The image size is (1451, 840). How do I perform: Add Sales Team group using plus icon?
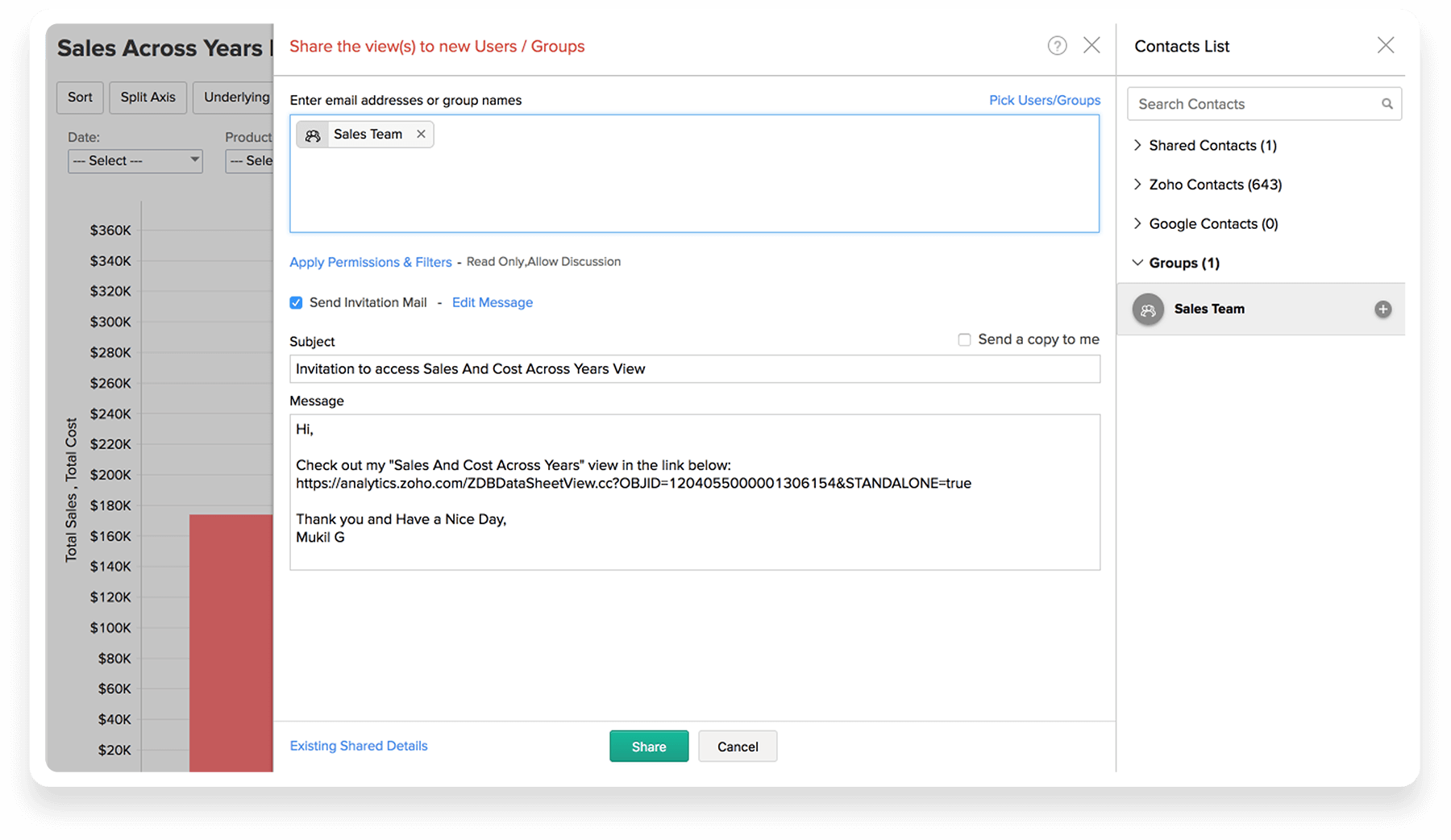(x=1382, y=310)
